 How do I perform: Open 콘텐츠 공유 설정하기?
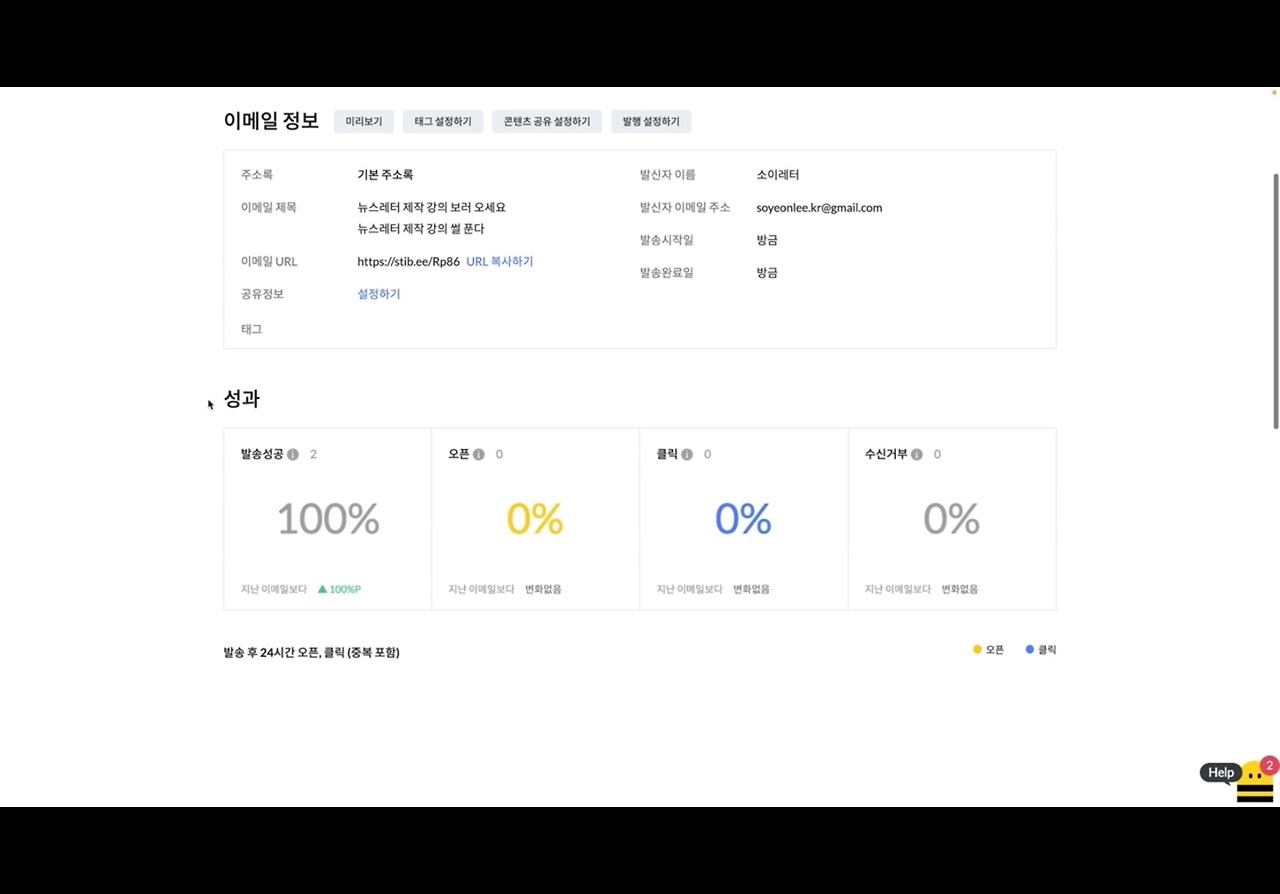(547, 122)
